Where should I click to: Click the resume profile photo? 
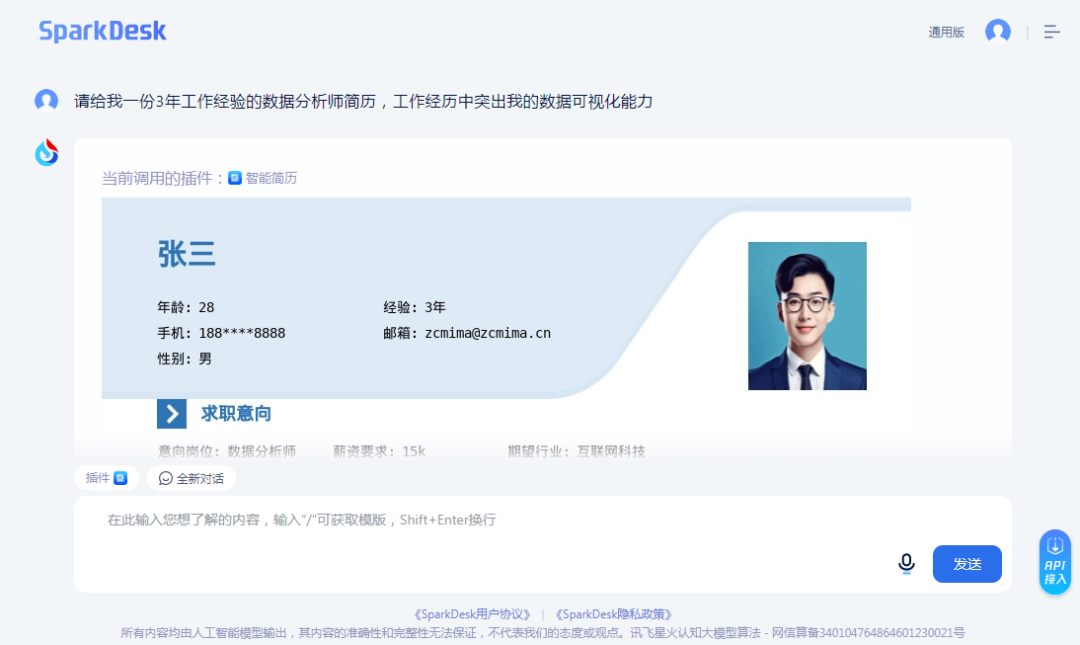pos(807,316)
